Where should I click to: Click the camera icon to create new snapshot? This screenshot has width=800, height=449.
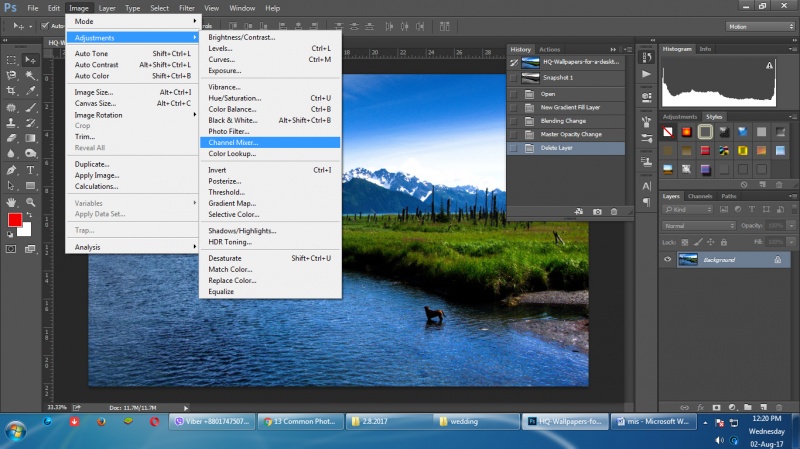point(597,211)
